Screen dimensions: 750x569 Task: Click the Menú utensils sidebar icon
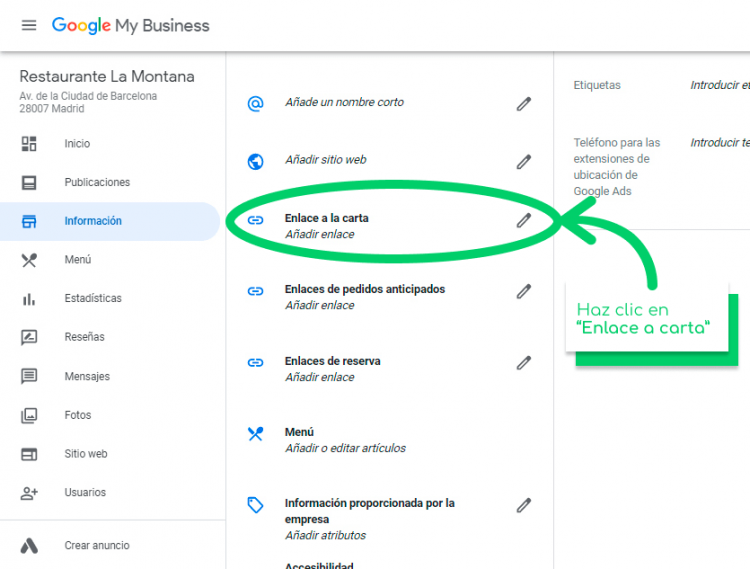29,260
